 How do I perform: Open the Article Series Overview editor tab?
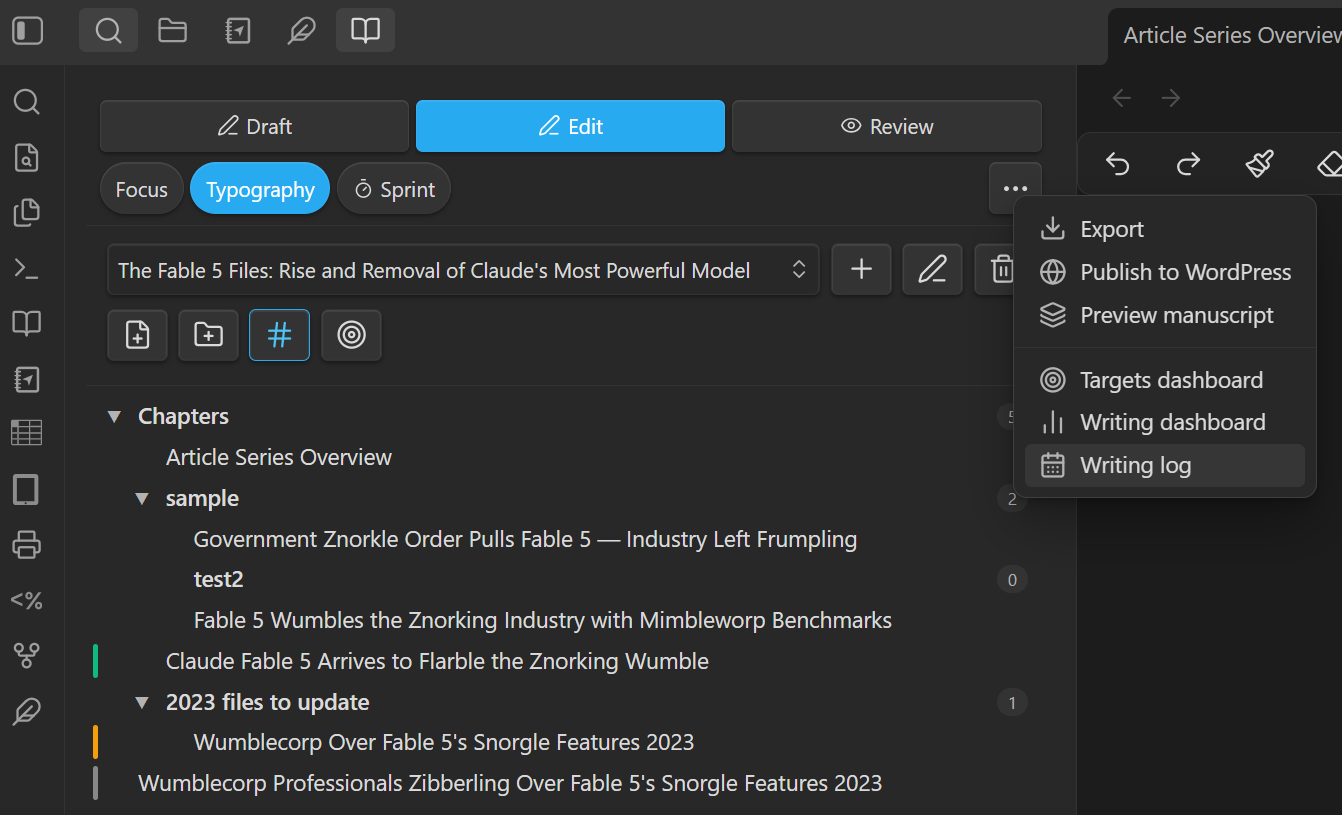[x=1226, y=36]
